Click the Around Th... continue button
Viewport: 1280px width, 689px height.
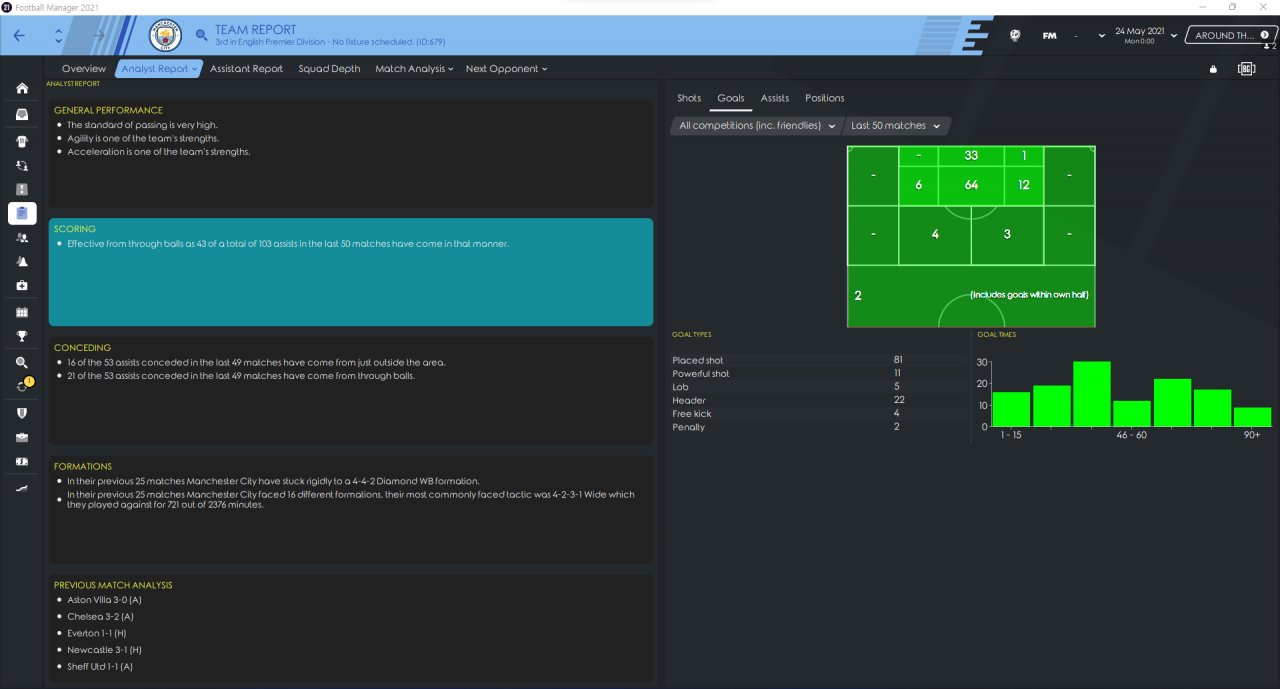(x=1232, y=35)
